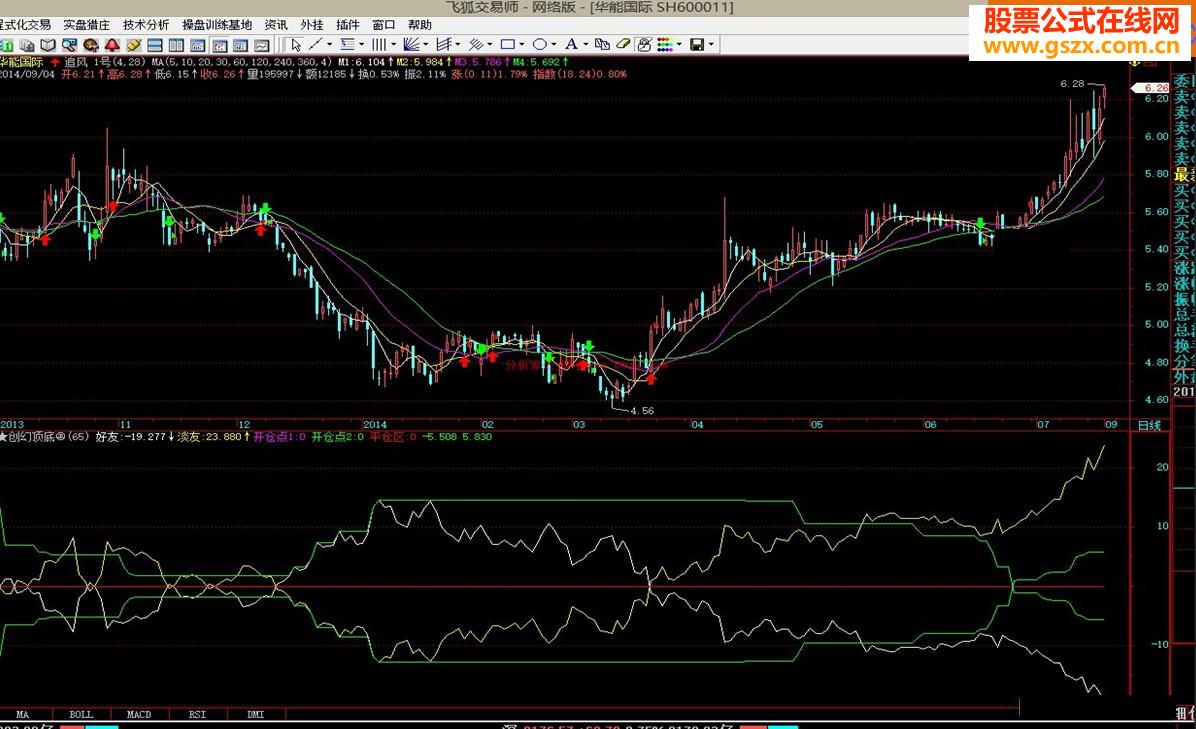1196x729 pixels.
Task: Toggle the lock drawings icon
Action: tap(644, 45)
